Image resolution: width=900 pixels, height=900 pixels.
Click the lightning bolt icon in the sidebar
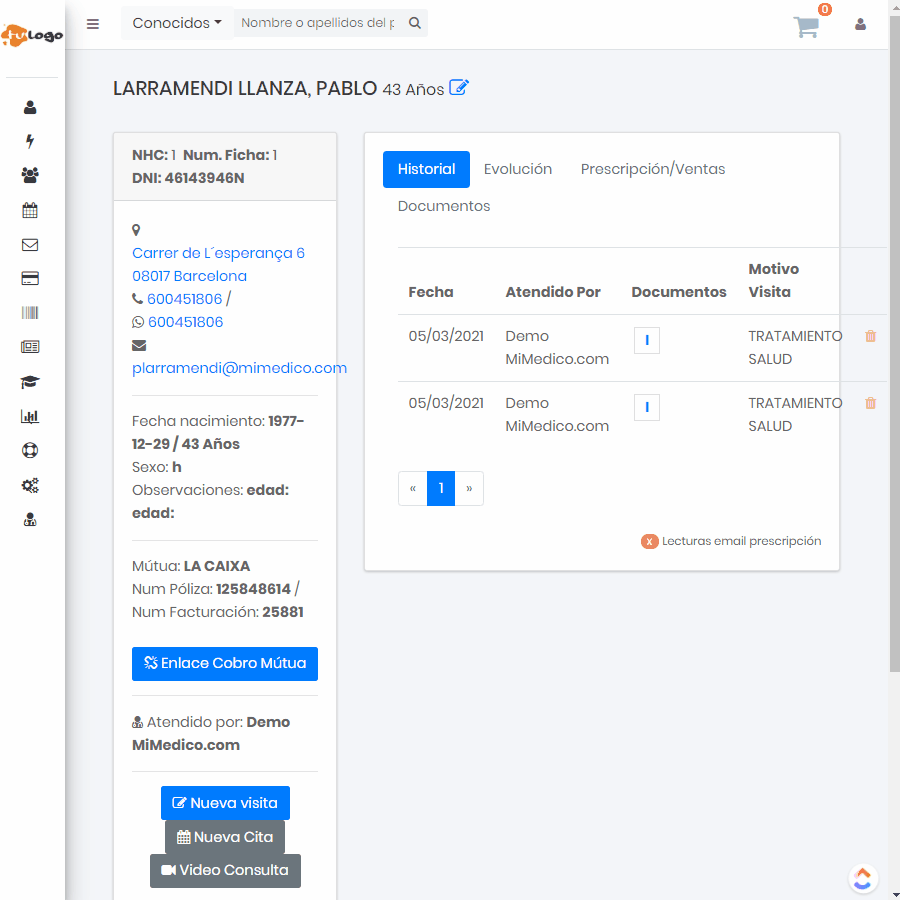(x=30, y=141)
